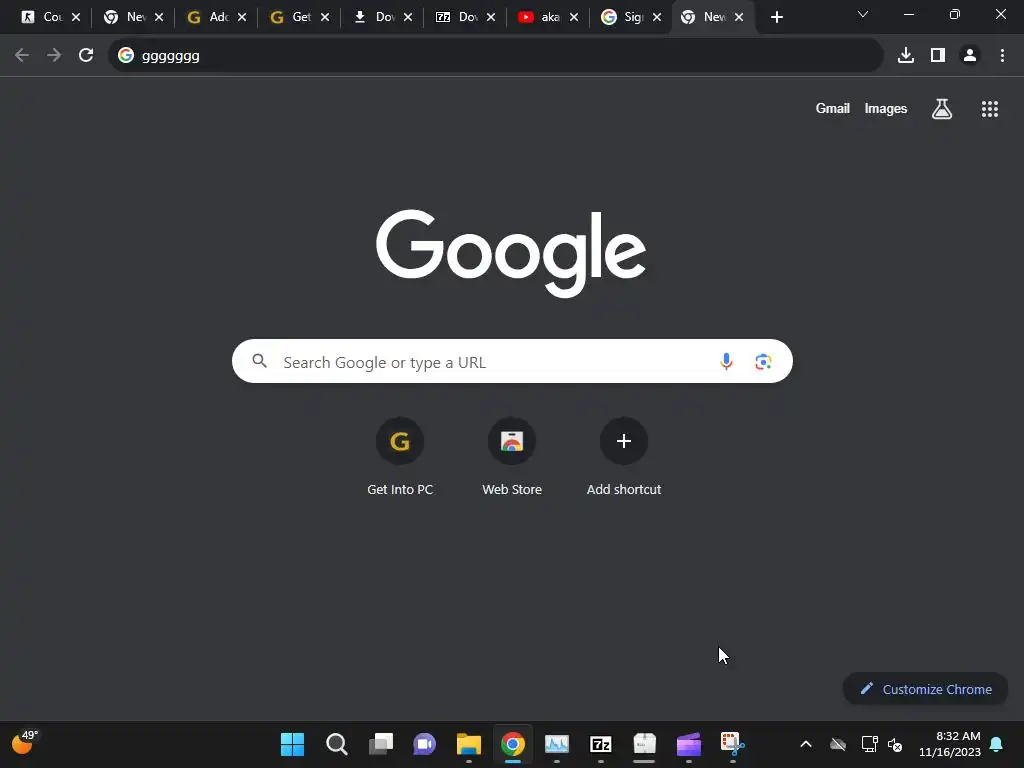The image size is (1024, 768).
Task: Start voice search with microphone icon
Action: tap(726, 361)
